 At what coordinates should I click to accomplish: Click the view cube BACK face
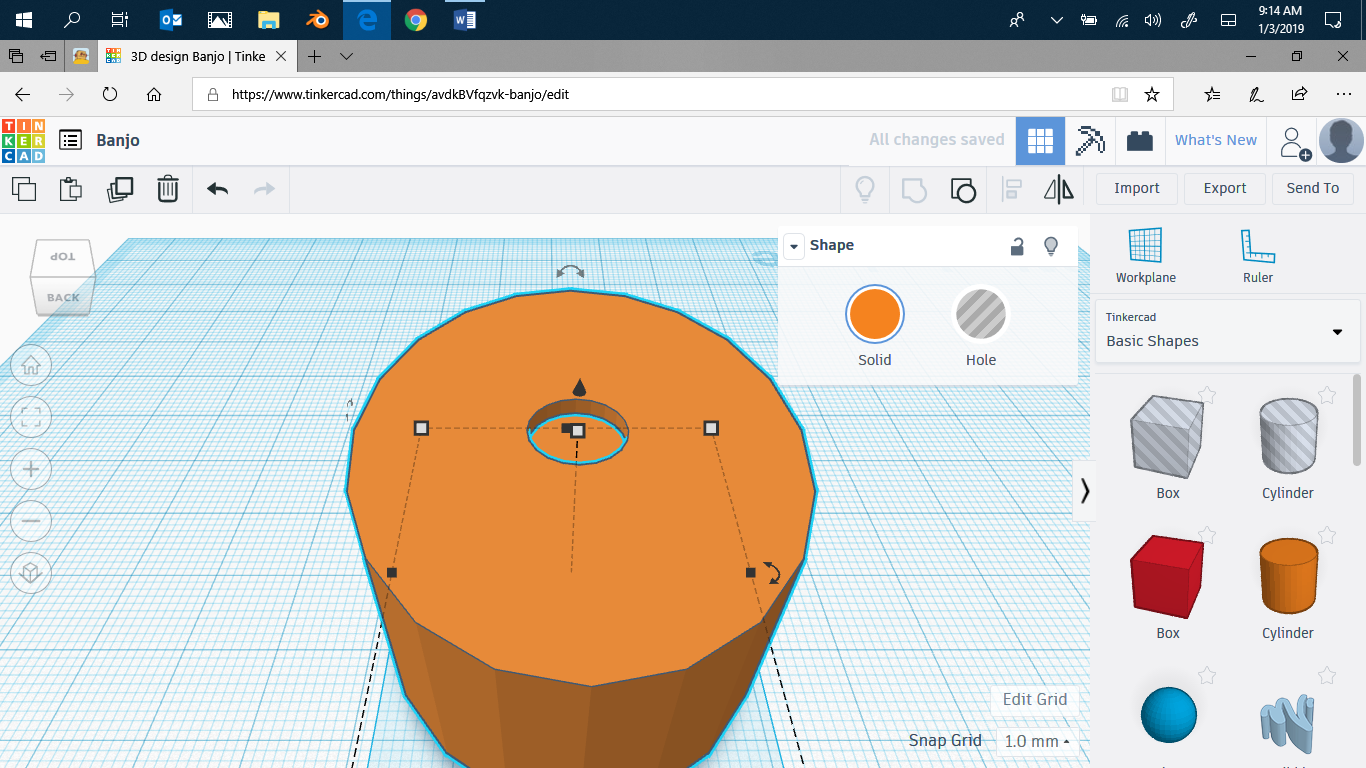click(x=63, y=297)
